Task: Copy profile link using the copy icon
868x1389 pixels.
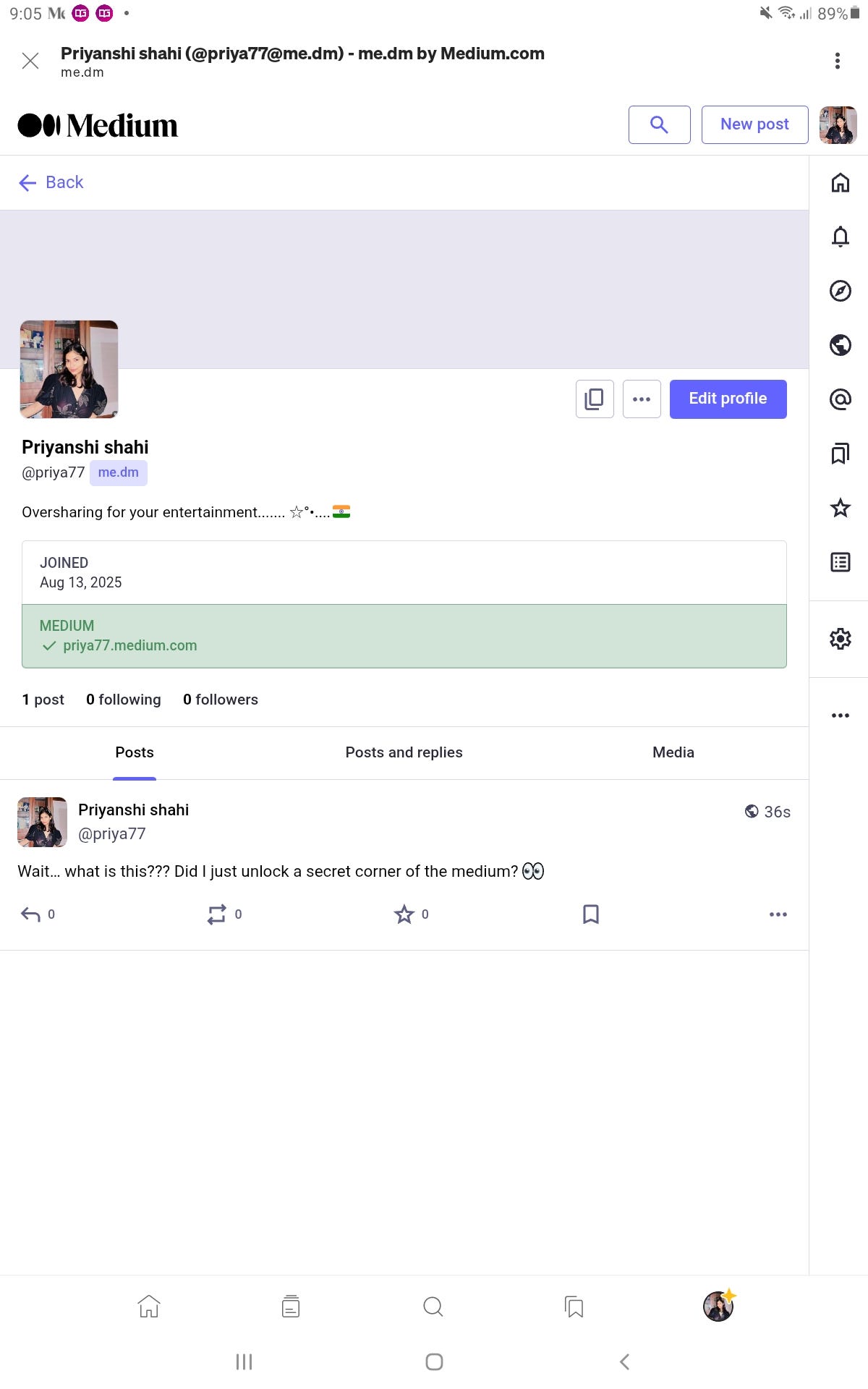Action: click(x=593, y=399)
